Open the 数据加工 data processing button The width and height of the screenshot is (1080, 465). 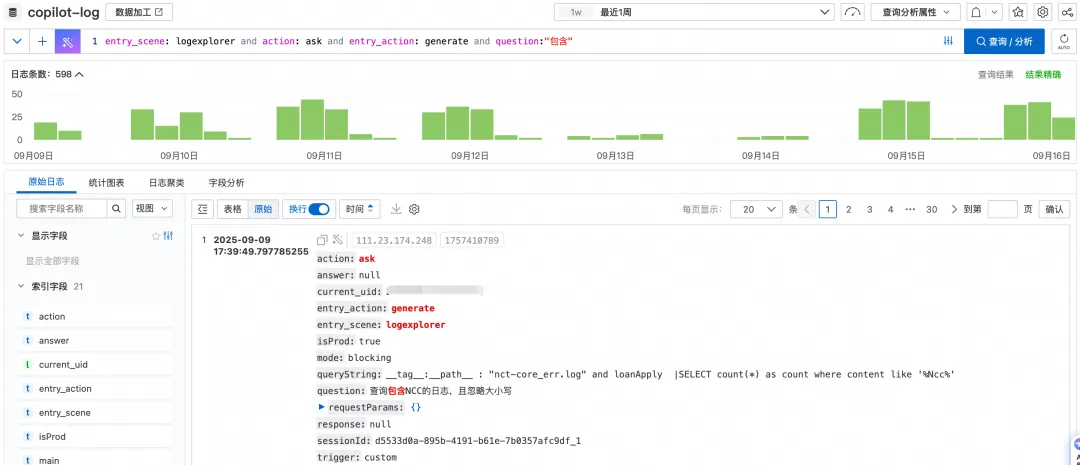pos(139,12)
